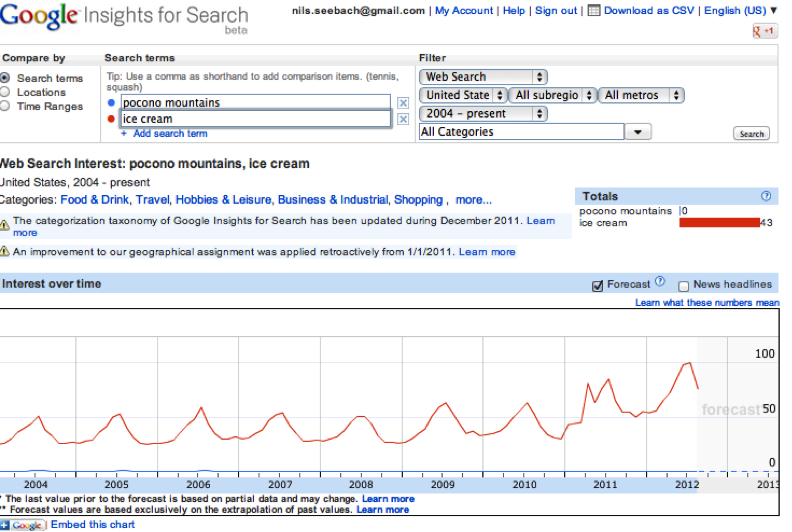Click Sign out

[556, 11]
